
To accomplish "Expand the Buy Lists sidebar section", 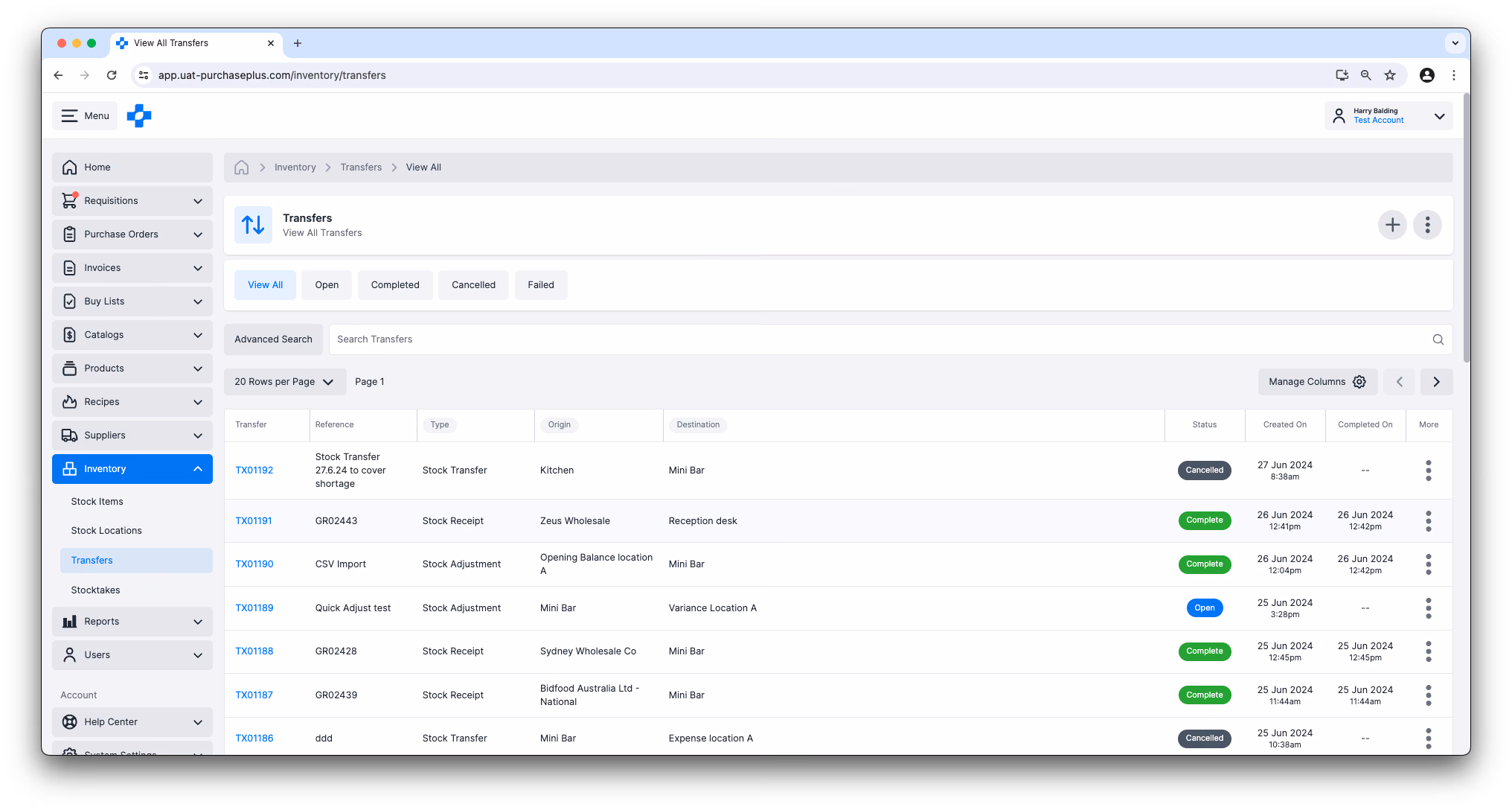I will click(132, 302).
